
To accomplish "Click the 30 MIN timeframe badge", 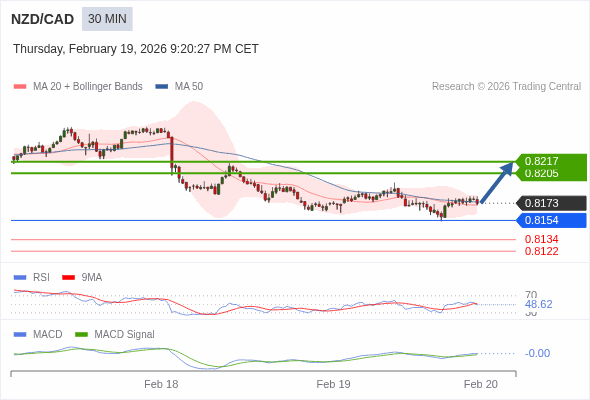I will pos(107,19).
